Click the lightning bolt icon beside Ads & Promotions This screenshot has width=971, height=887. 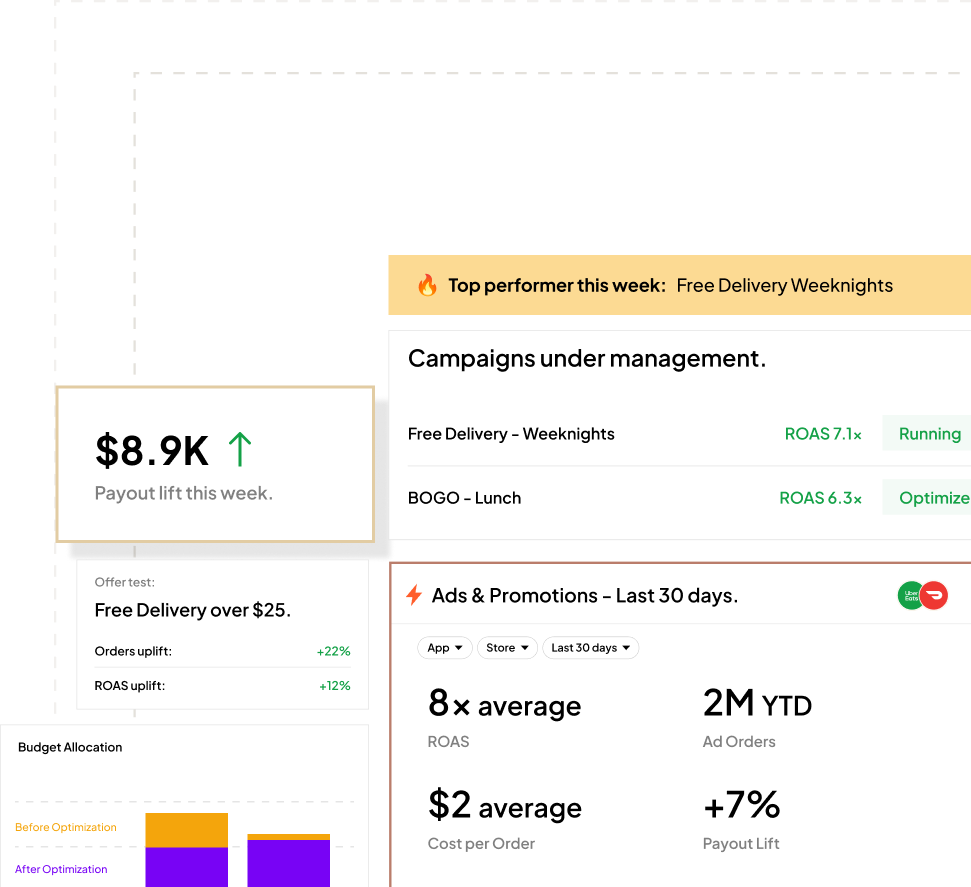pyautogui.click(x=413, y=596)
